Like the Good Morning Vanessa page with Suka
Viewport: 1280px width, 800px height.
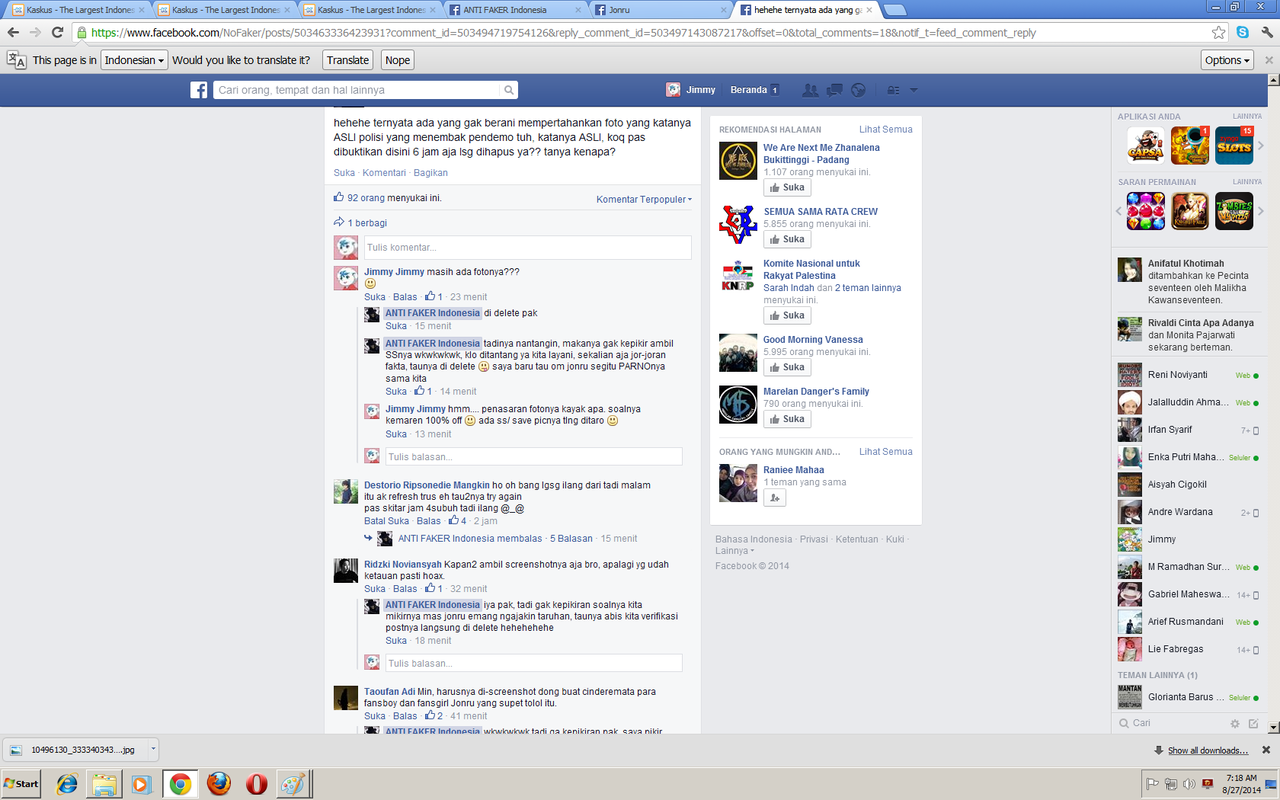[x=787, y=367]
